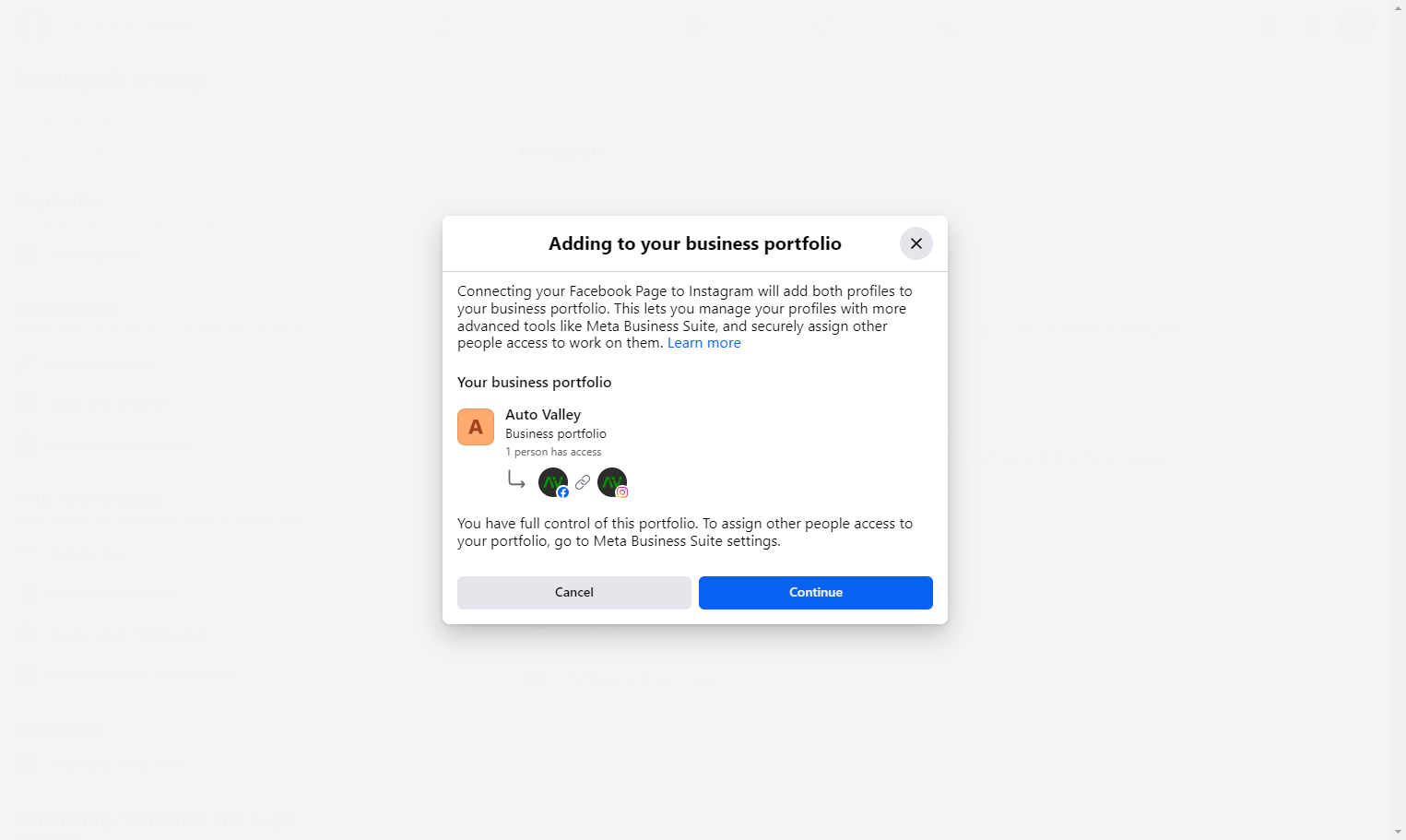Click the bent arrow icon under the portfolio
The height and width of the screenshot is (840, 1406).
click(x=516, y=479)
